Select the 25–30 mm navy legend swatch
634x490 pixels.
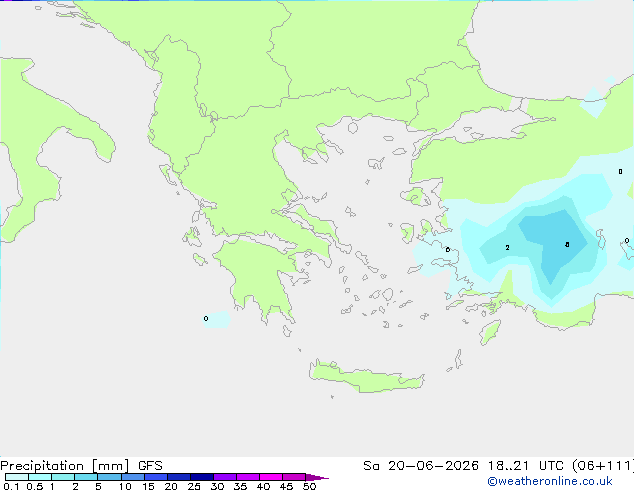[201, 477]
